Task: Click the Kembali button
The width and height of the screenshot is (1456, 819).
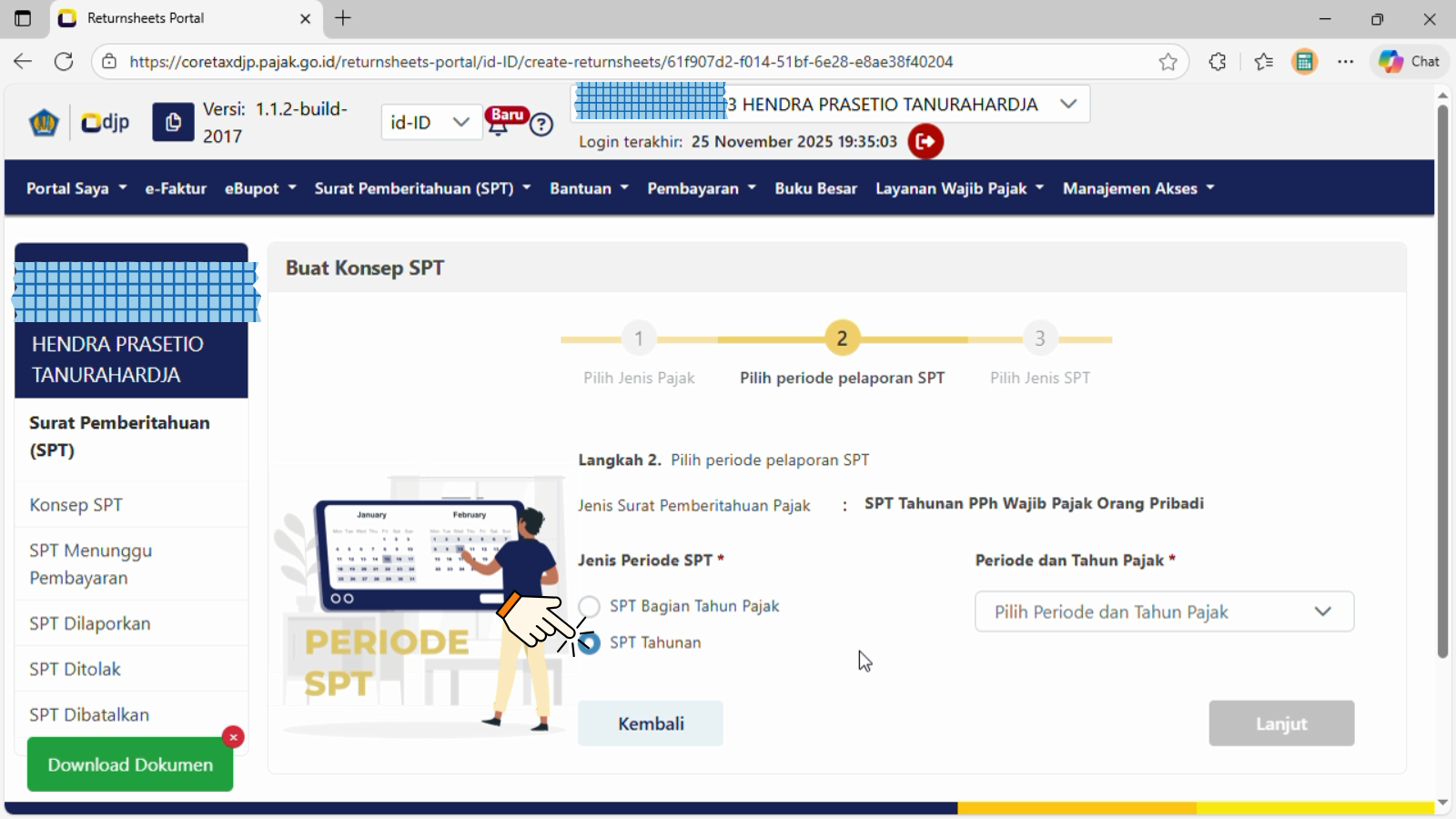Action: 651,723
